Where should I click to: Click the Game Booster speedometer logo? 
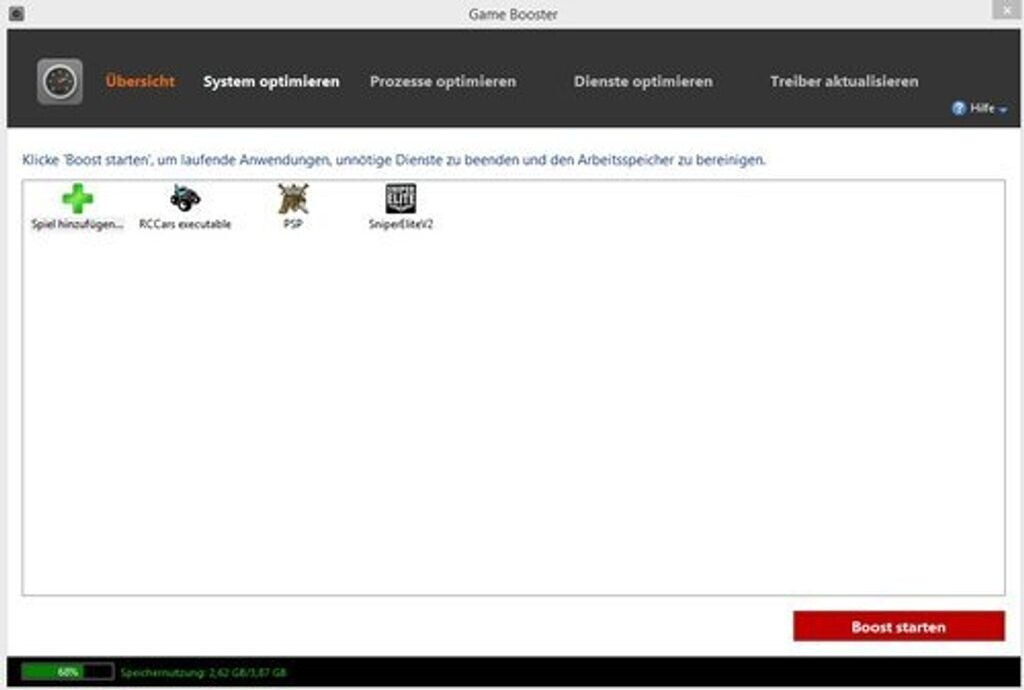coord(60,82)
